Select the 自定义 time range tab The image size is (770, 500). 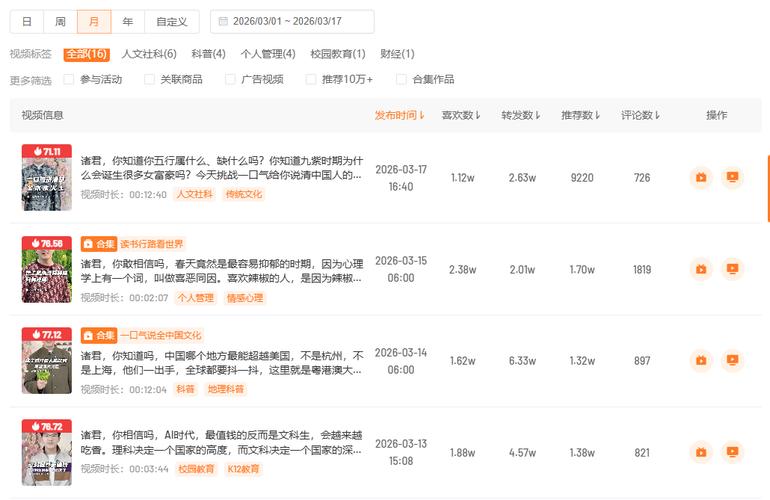[171, 22]
